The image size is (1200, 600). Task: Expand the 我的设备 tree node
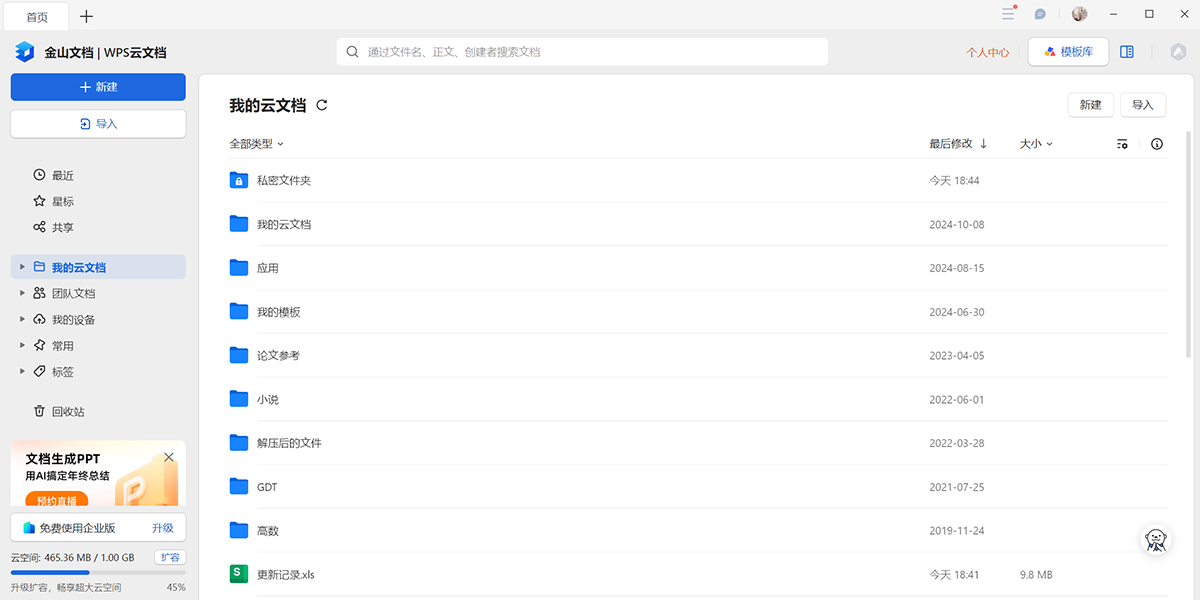tap(23, 320)
